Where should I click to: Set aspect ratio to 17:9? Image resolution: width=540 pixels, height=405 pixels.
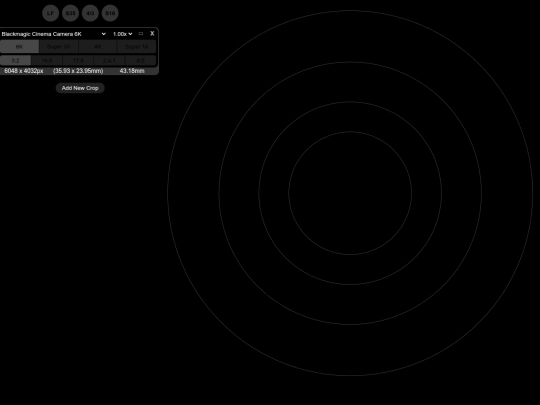(78, 60)
